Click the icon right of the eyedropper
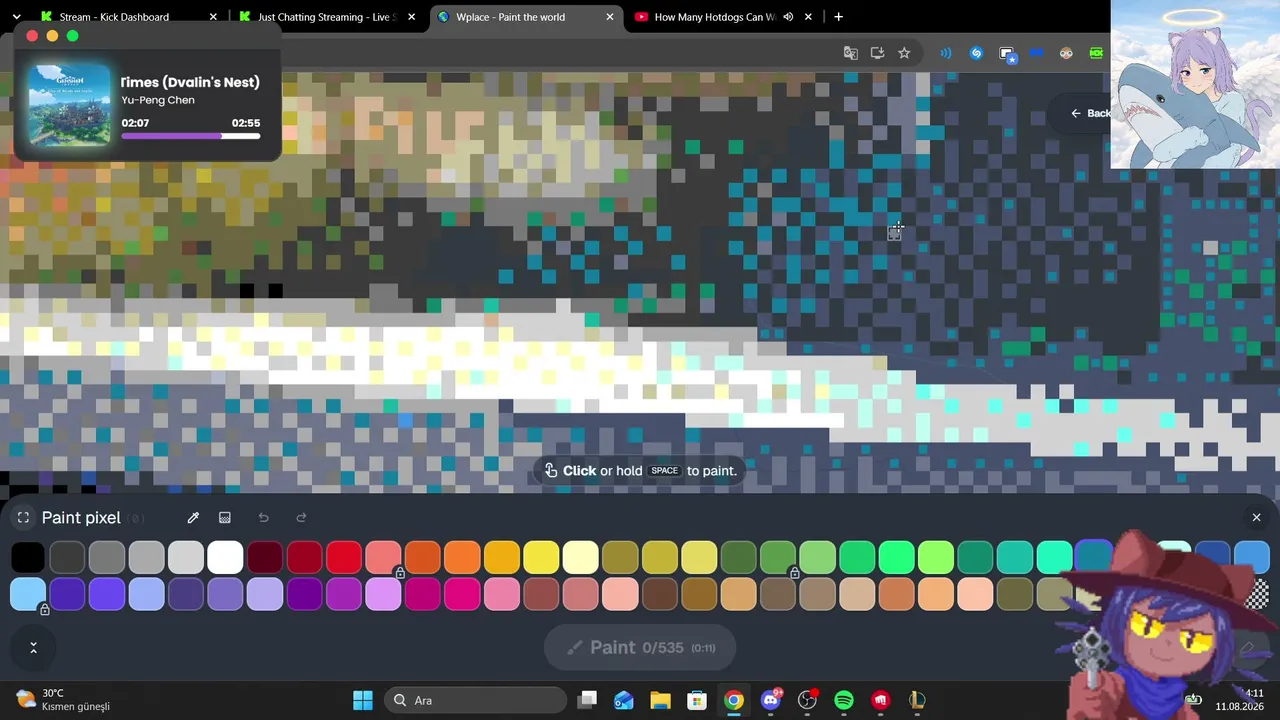This screenshot has width=1280, height=720. [x=225, y=517]
